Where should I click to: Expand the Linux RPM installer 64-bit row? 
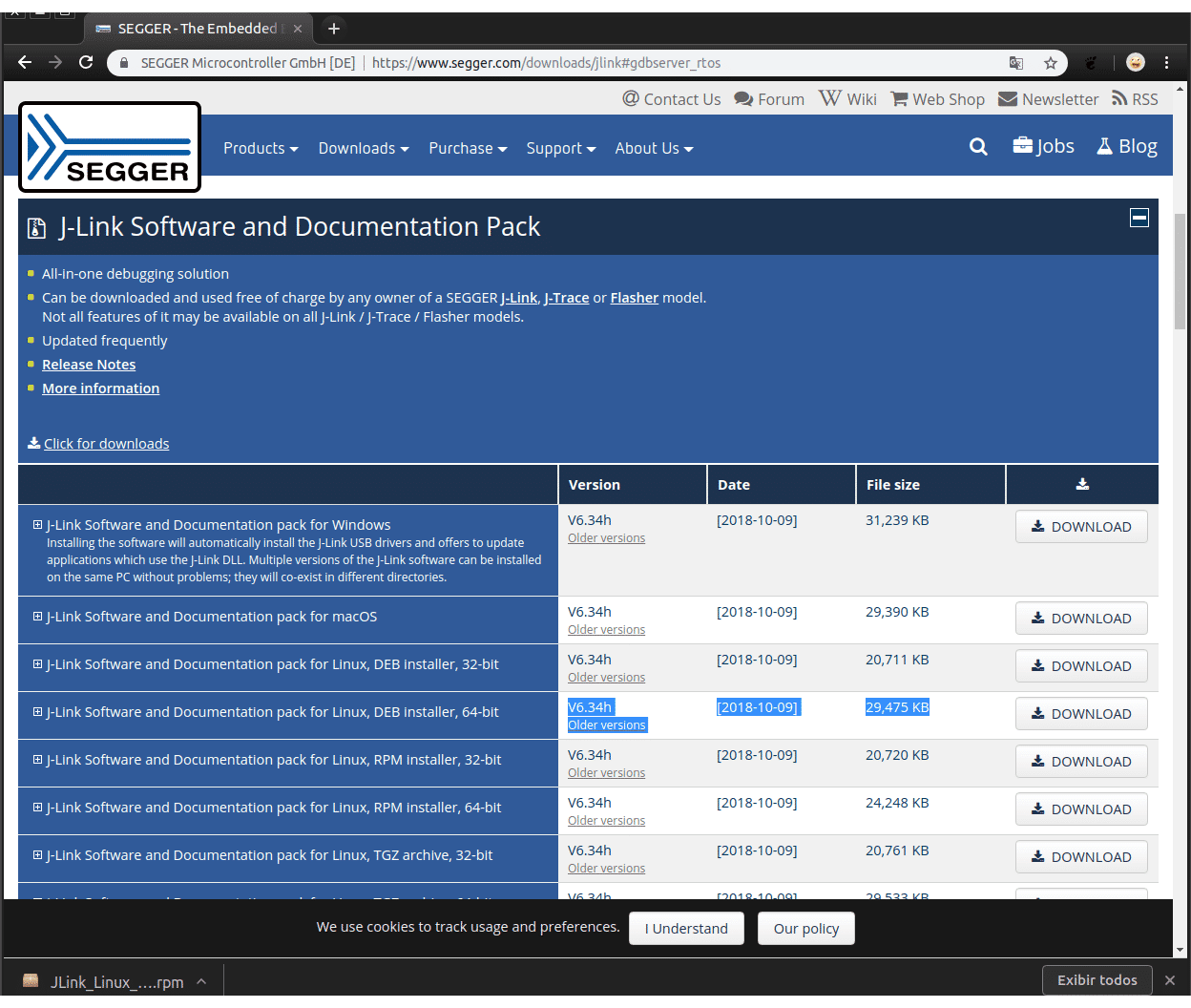pos(38,808)
